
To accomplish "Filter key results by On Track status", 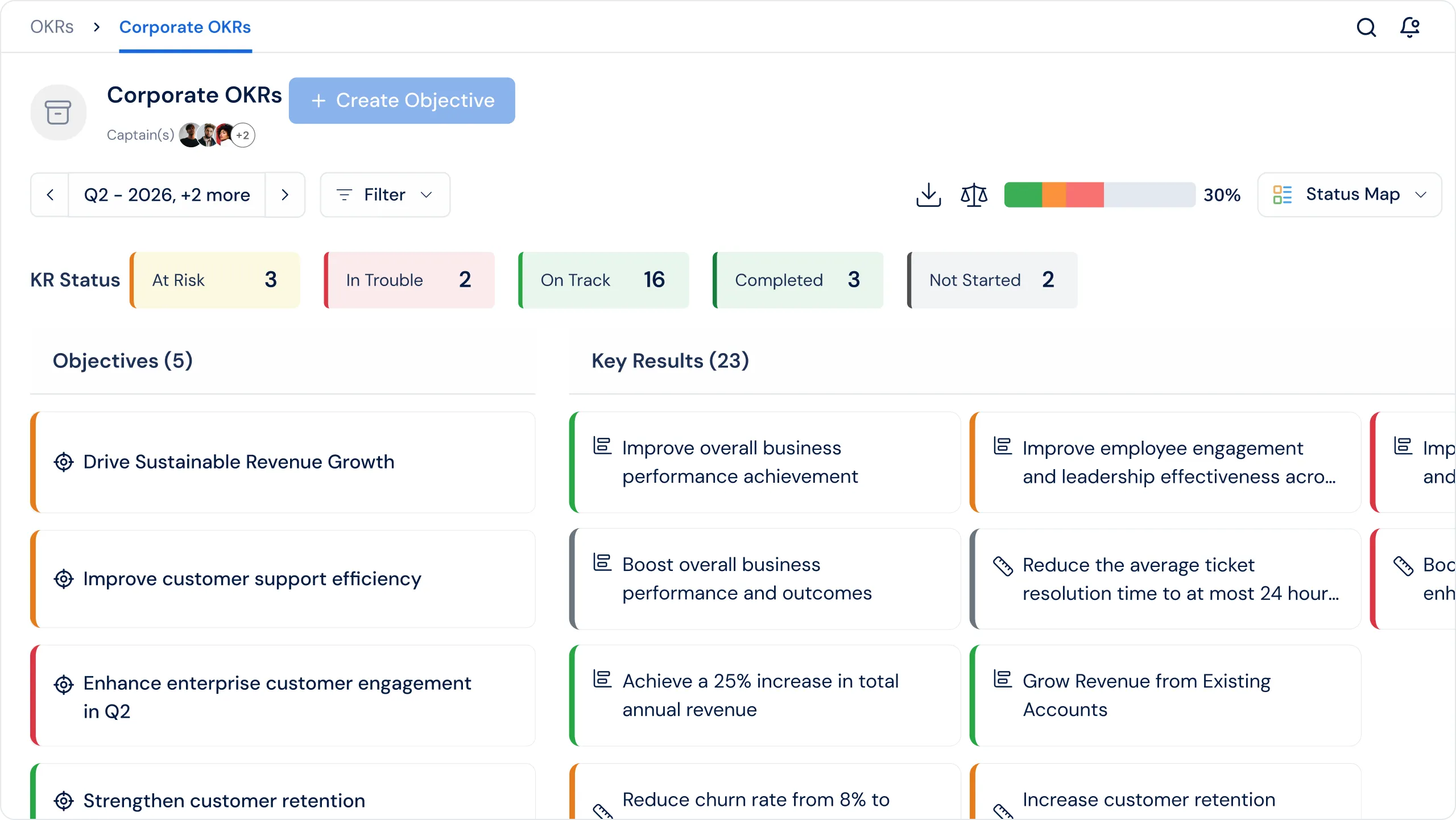I will click(x=604, y=280).
